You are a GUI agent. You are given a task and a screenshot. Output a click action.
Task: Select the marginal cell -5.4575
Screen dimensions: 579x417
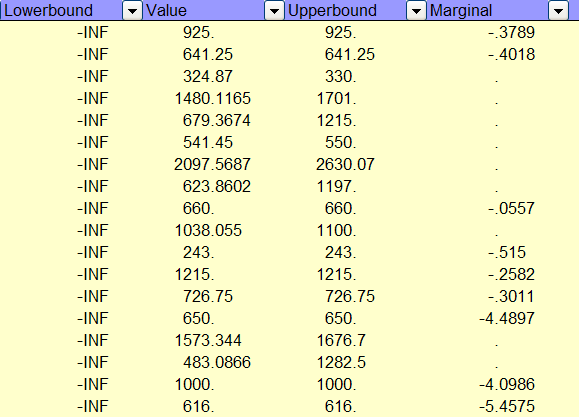click(x=507, y=406)
